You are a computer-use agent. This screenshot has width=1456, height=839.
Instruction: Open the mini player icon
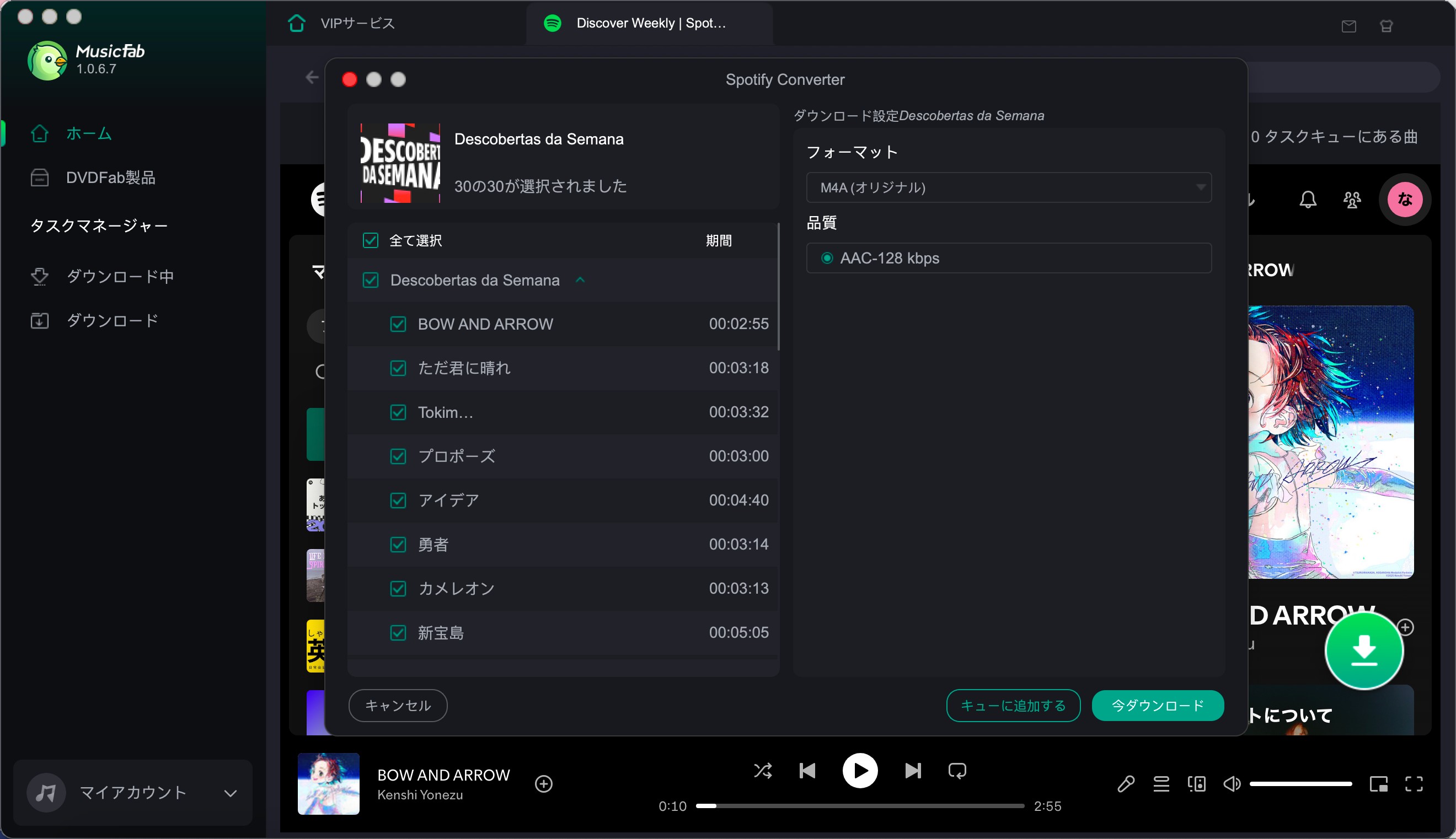pos(1378,784)
